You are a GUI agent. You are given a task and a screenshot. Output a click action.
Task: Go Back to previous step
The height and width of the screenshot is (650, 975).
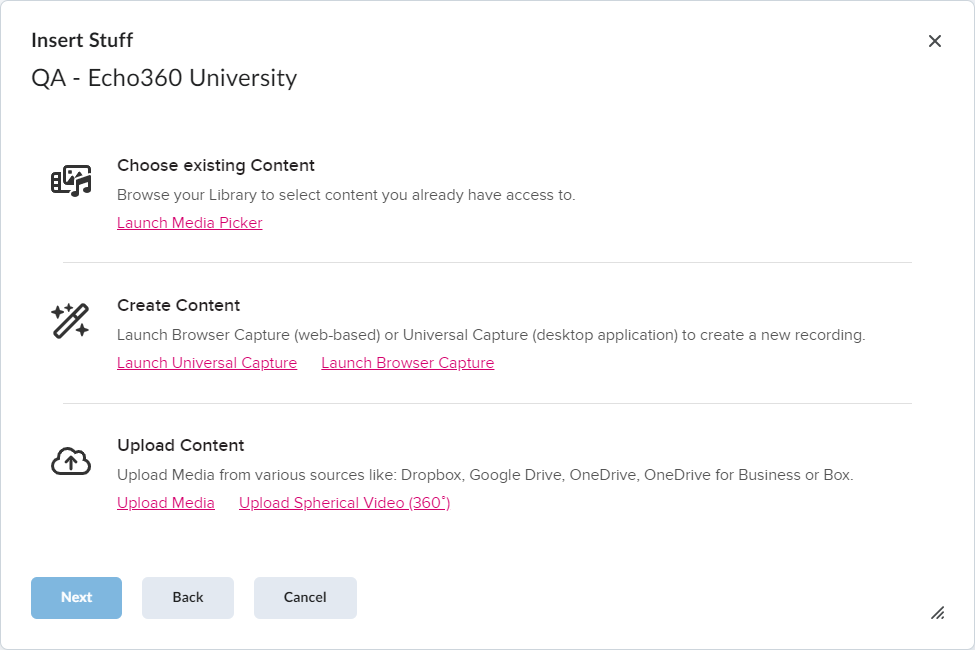coord(188,598)
